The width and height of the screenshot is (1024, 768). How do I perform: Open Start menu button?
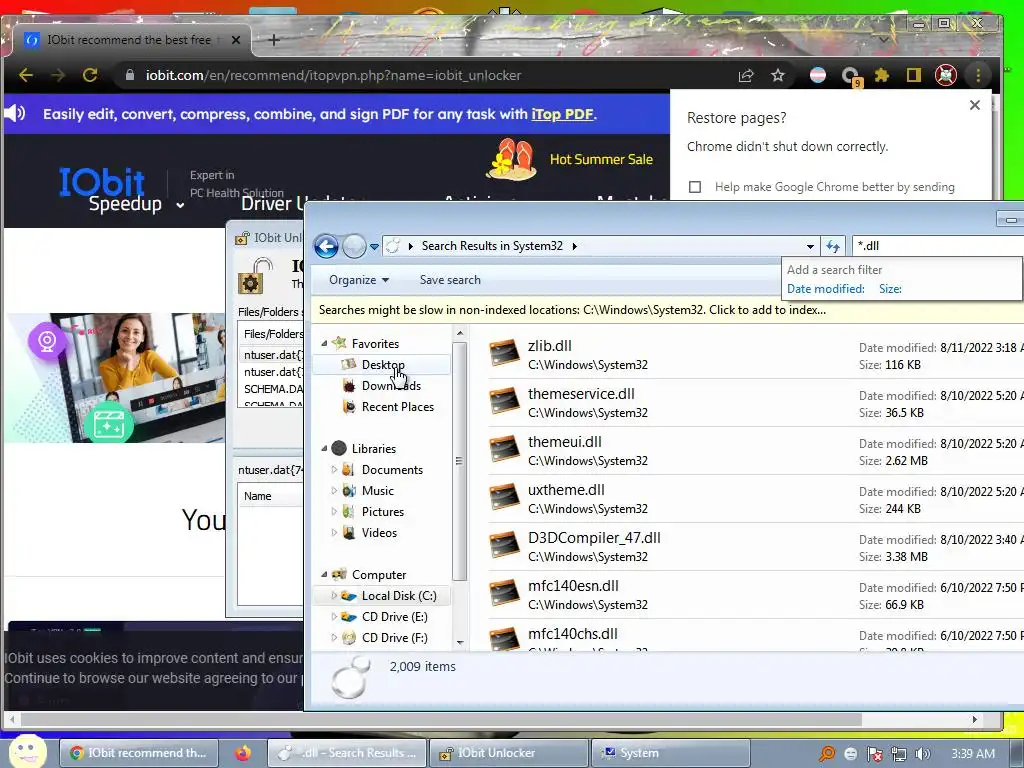point(27,752)
